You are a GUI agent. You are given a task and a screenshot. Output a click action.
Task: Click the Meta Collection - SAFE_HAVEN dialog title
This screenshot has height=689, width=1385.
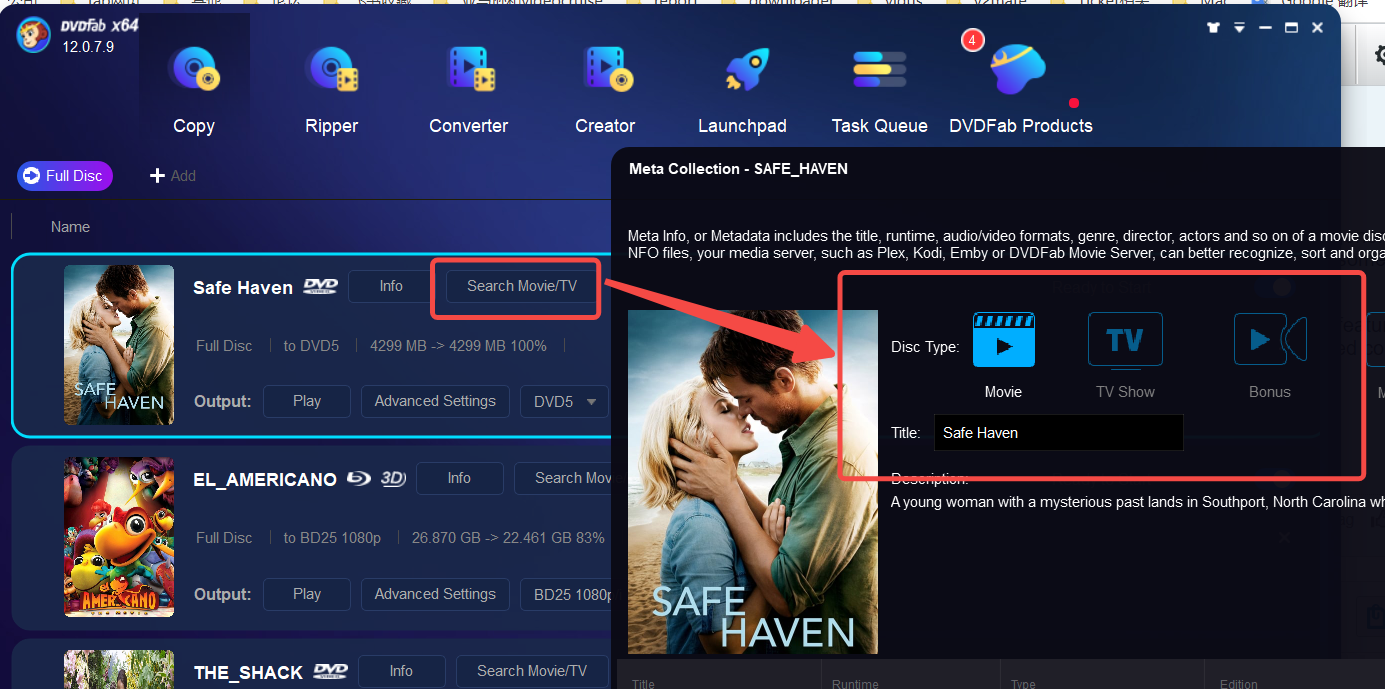[738, 169]
